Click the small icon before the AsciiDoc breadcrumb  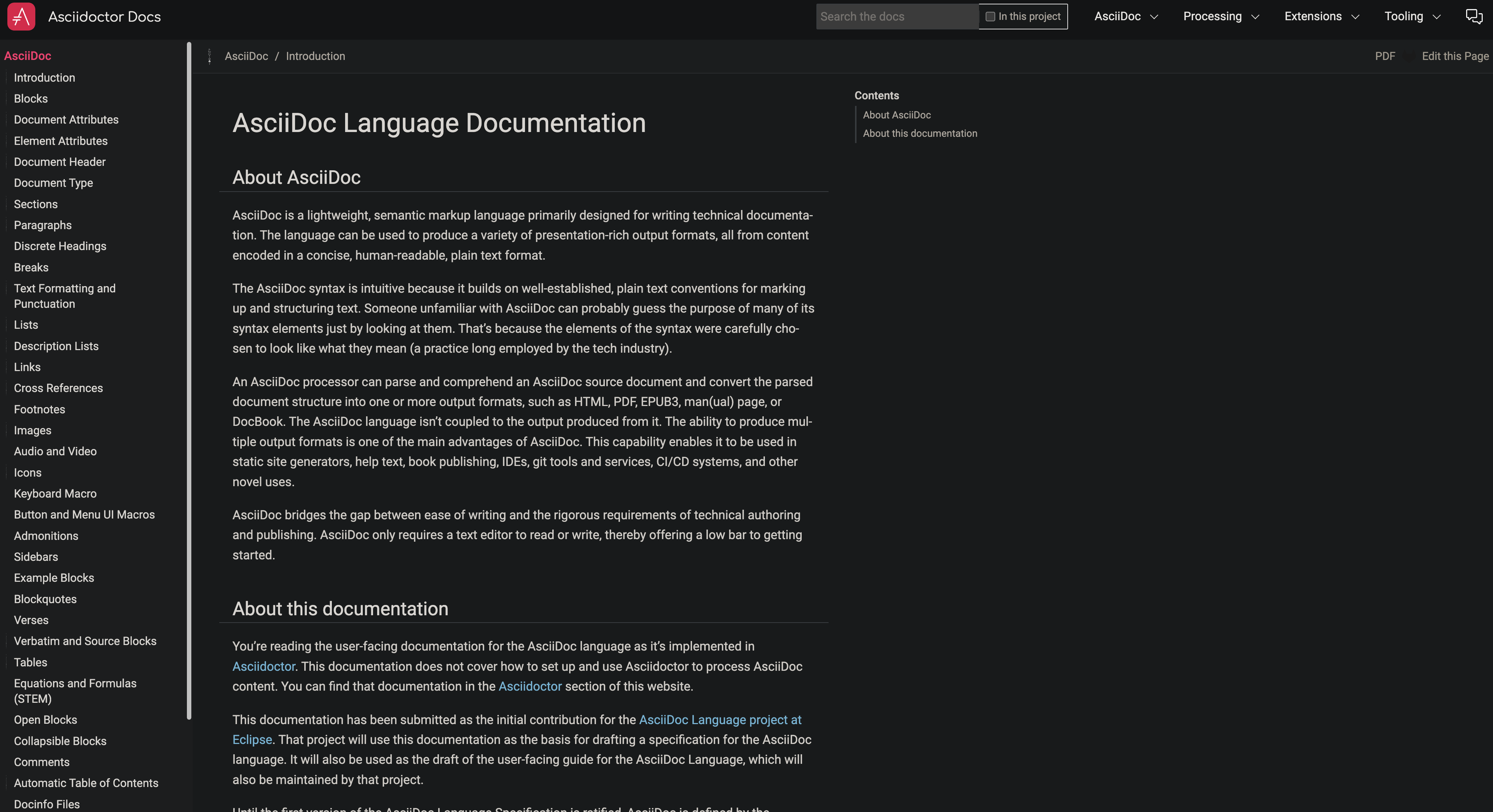click(209, 56)
